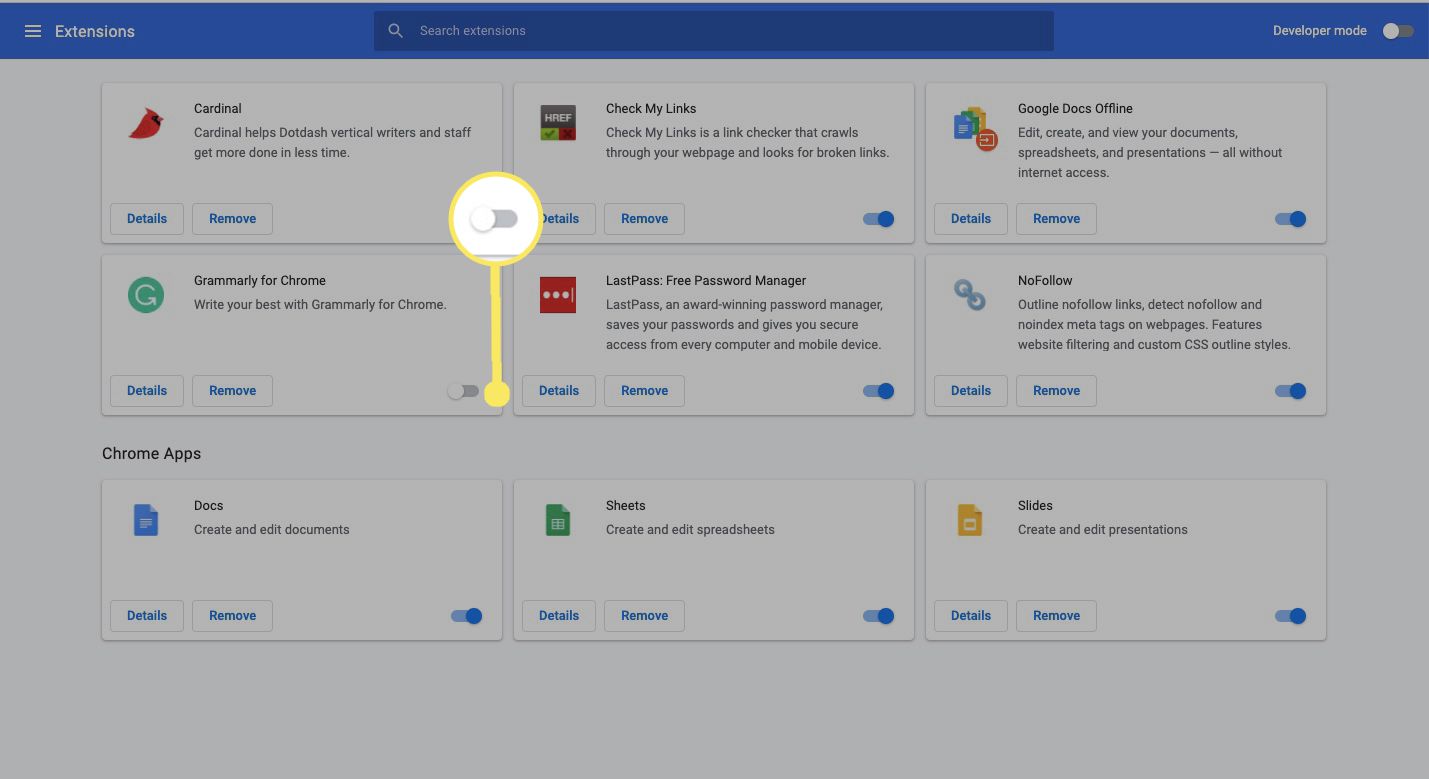Viewport: 1429px width, 779px height.
Task: Enable the Grammarly for Chrome toggle
Action: (x=463, y=391)
